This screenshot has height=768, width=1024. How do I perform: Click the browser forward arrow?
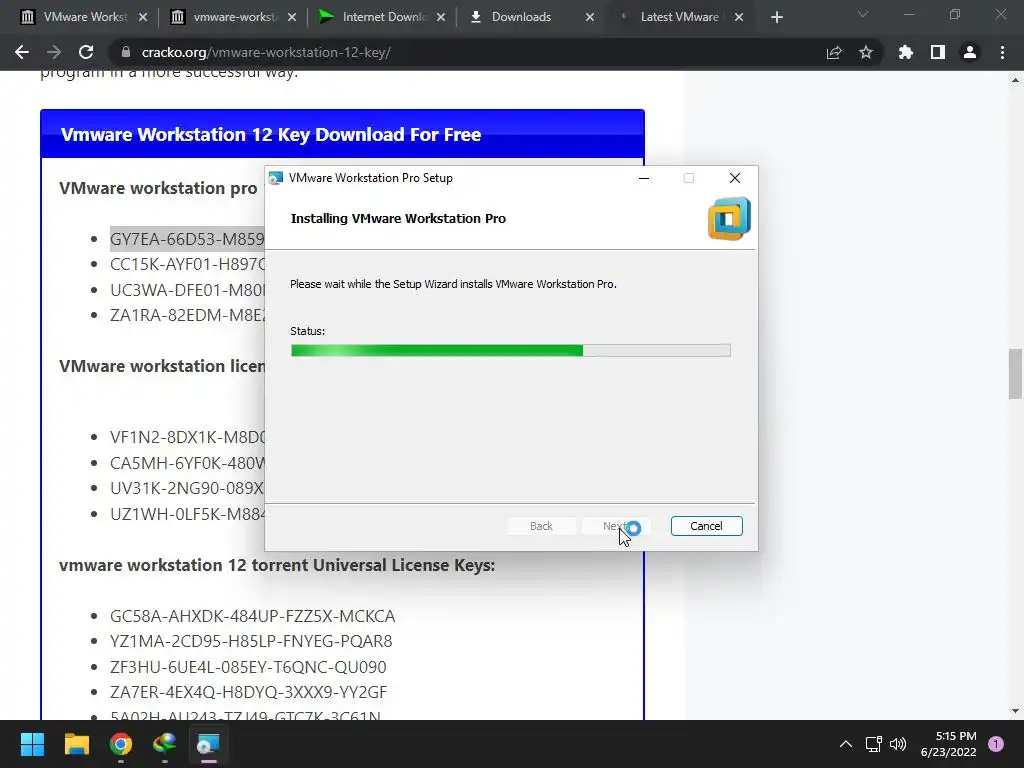[54, 52]
